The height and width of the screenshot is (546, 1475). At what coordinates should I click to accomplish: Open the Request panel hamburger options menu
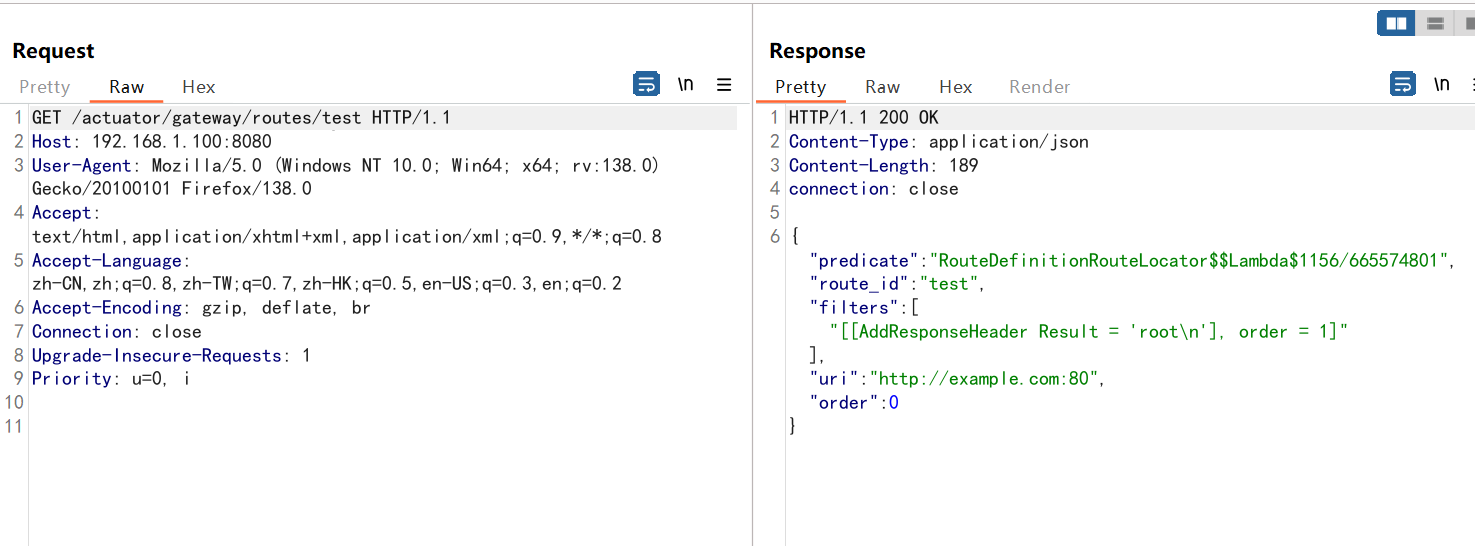[x=724, y=85]
